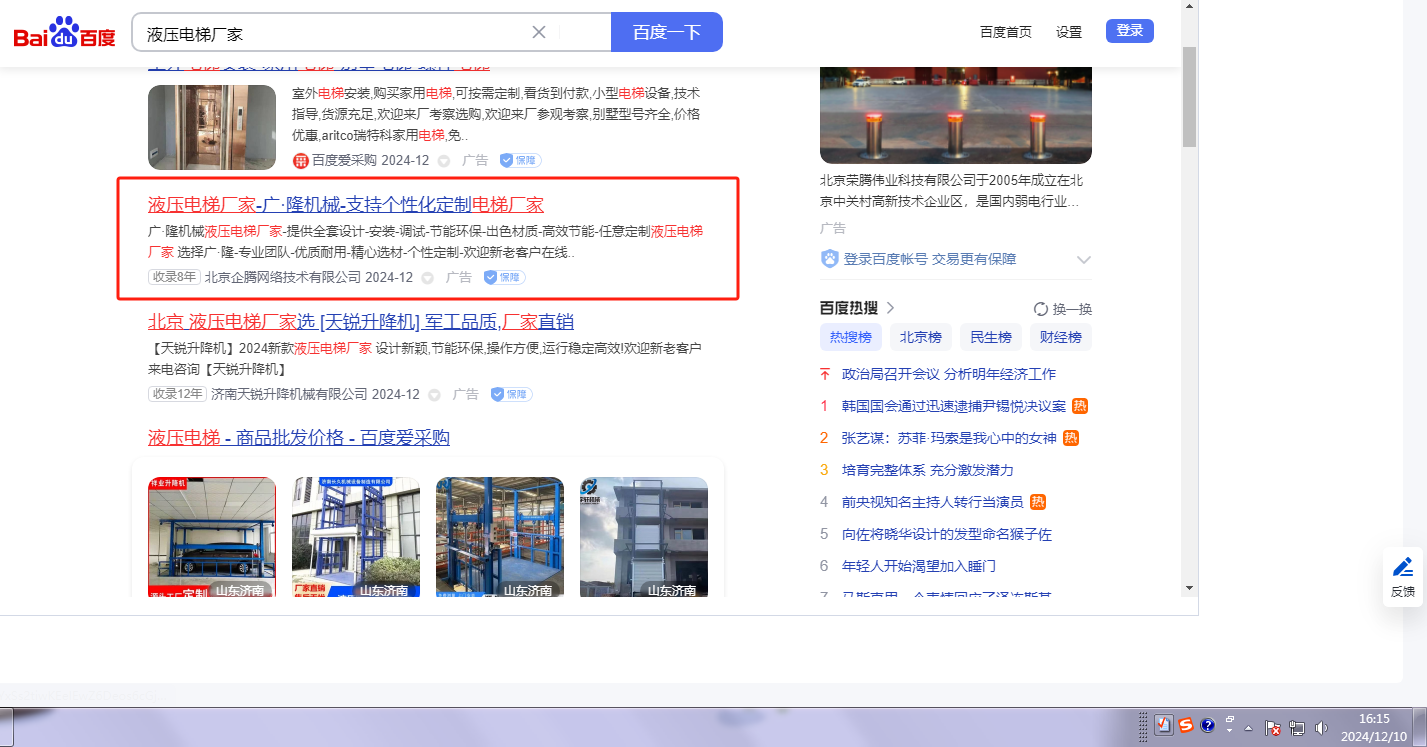Click the 热 tag after 前央视知名主持人 headline
Screen dimensions: 1427x747
[1038, 502]
